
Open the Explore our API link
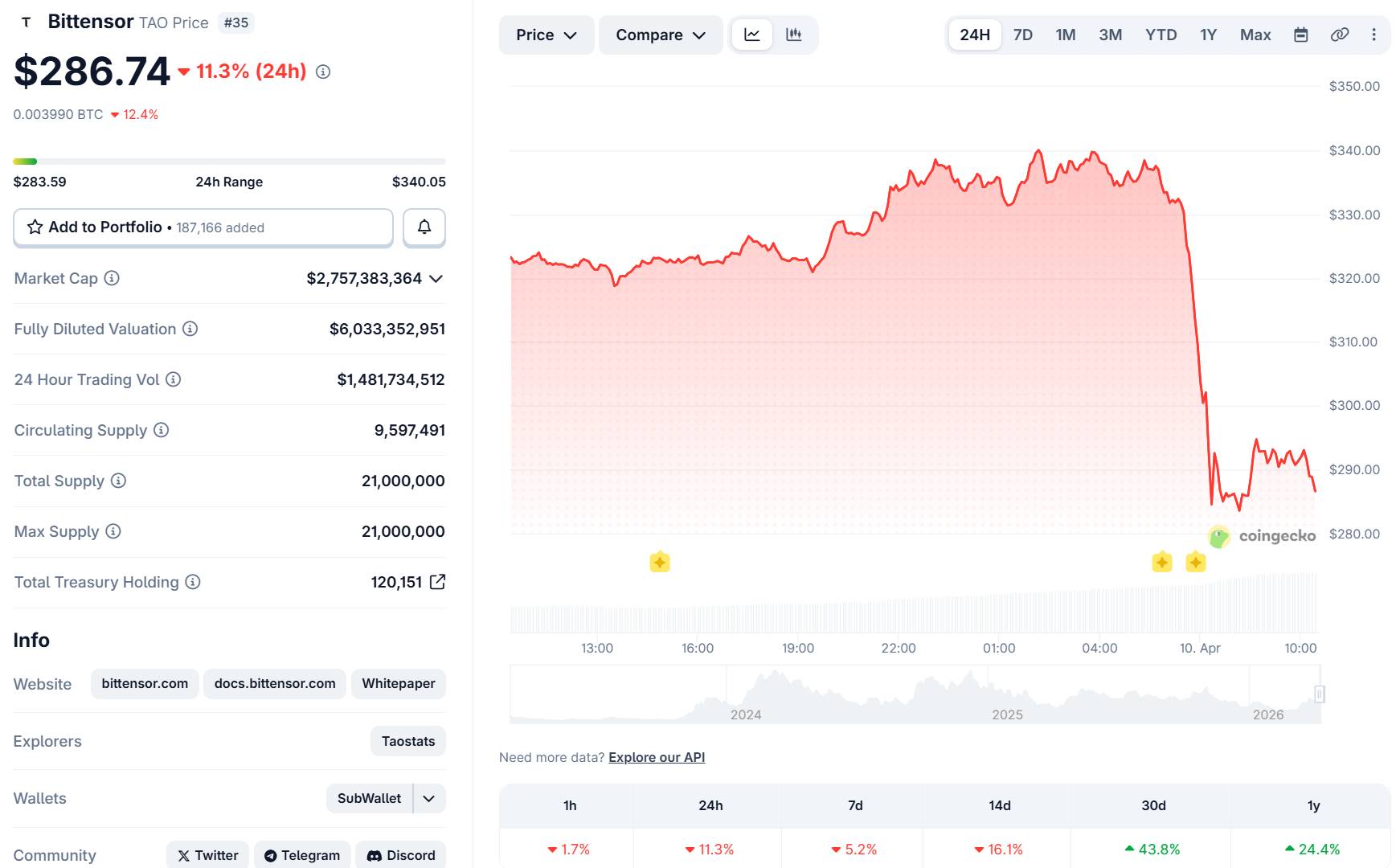(656, 757)
